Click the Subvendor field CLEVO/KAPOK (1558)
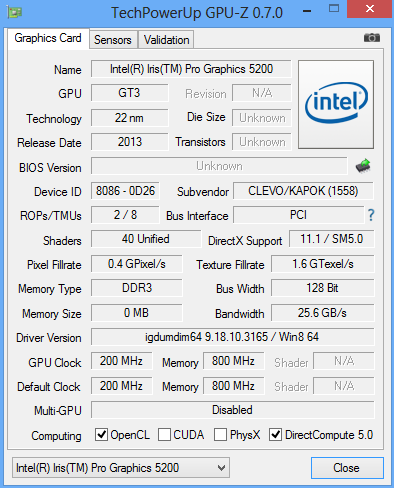Image resolution: width=394 pixels, height=488 pixels. (x=303, y=191)
